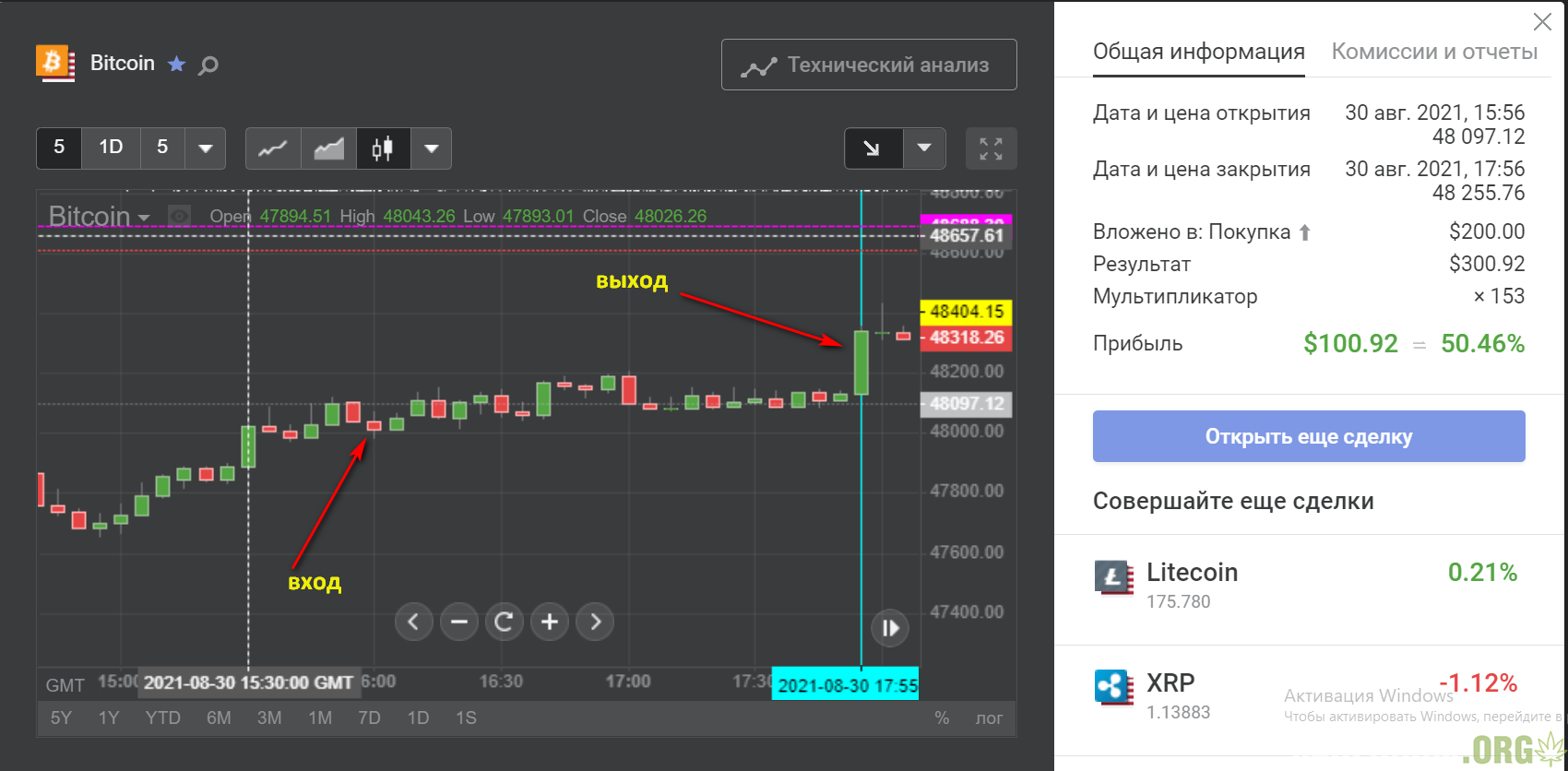Viewport: 1568px width, 771px height.
Task: Click the 2021-08-30 15:30:00 GMT time label
Action: tap(248, 682)
